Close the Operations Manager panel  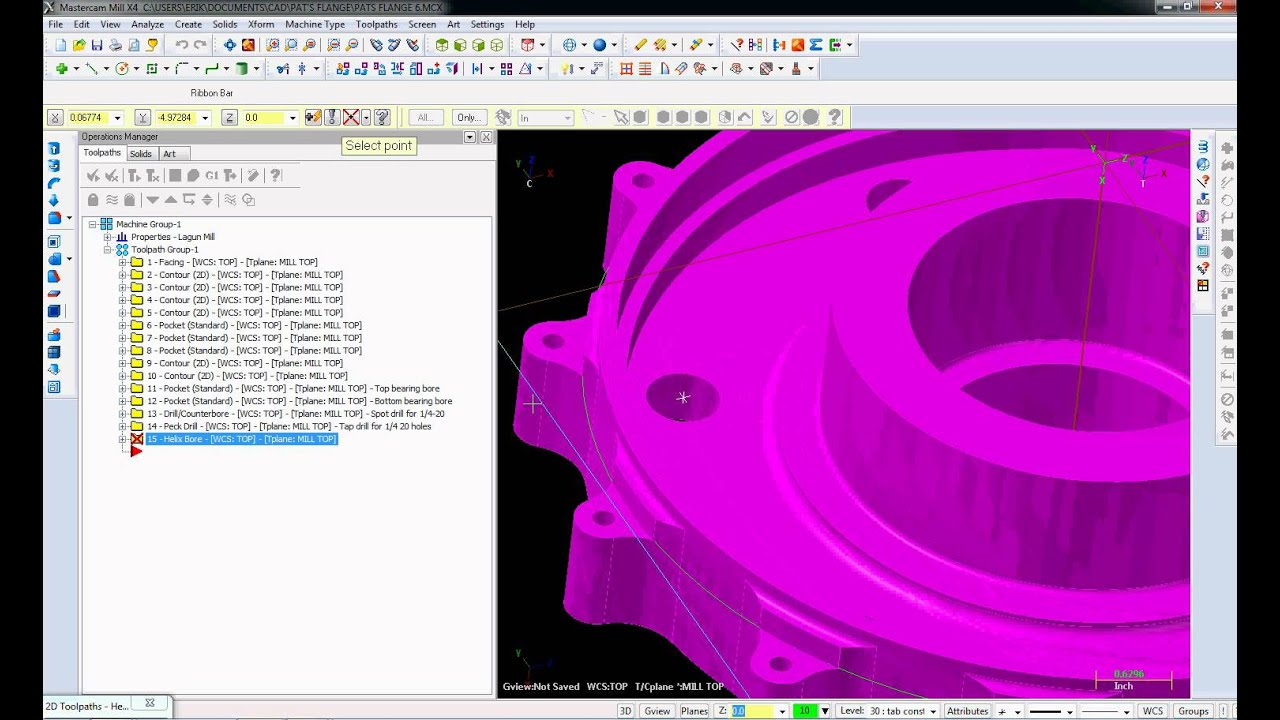click(x=486, y=137)
